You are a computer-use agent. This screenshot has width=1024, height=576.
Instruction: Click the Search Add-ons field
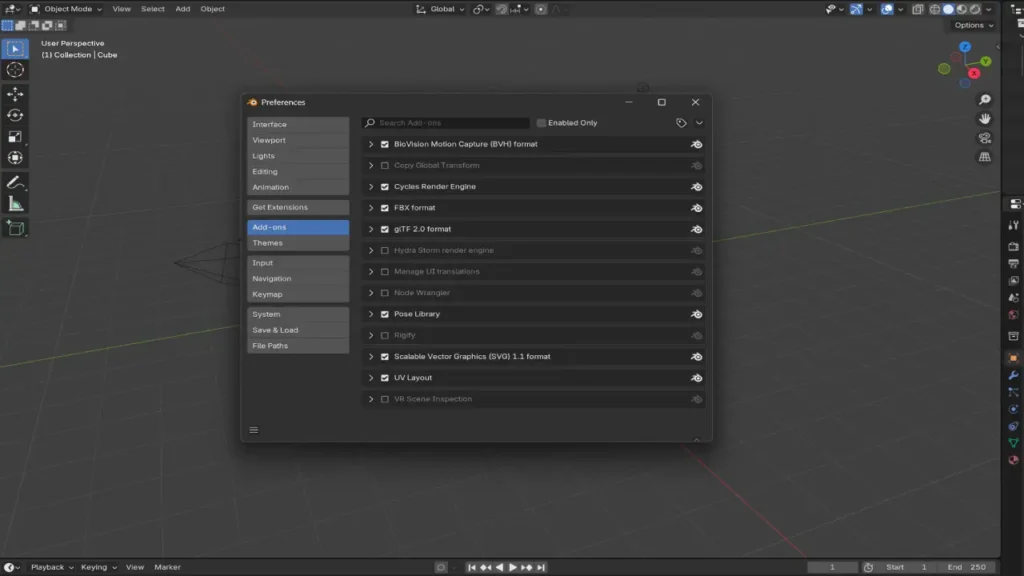coord(446,123)
